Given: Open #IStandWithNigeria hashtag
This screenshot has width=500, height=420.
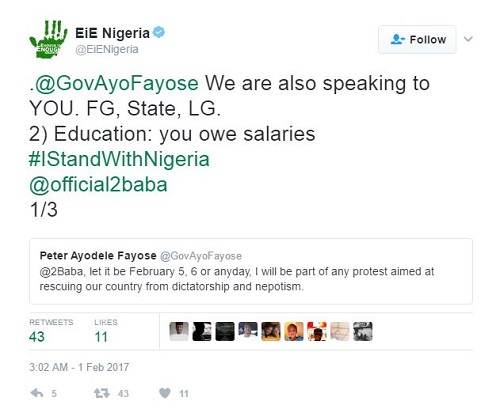Looking at the screenshot, I should (119, 159).
